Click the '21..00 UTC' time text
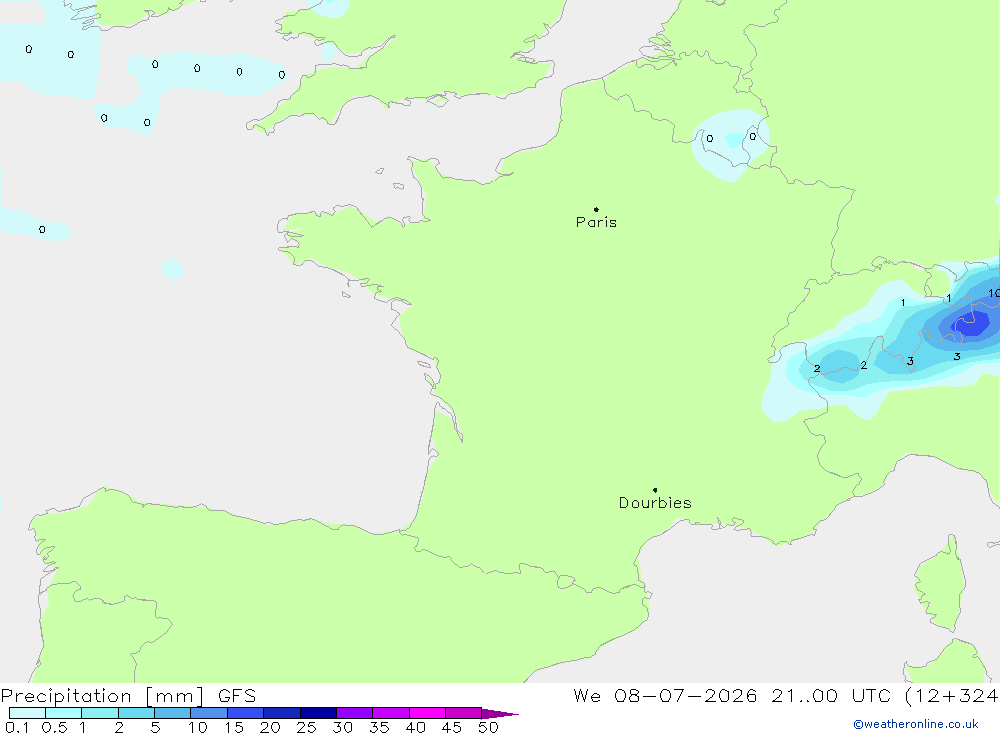Screen dimensions: 1000x733 [x=830, y=696]
